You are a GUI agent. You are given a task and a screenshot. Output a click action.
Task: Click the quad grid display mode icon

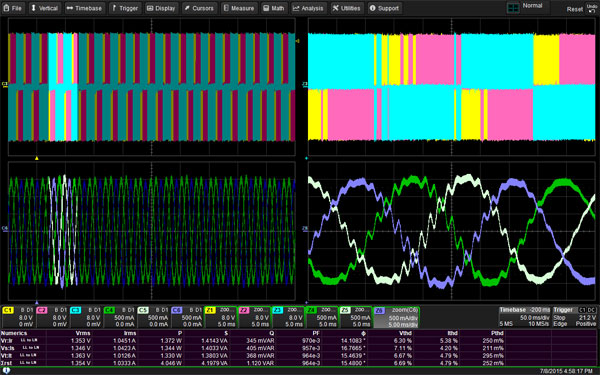[x=513, y=8]
